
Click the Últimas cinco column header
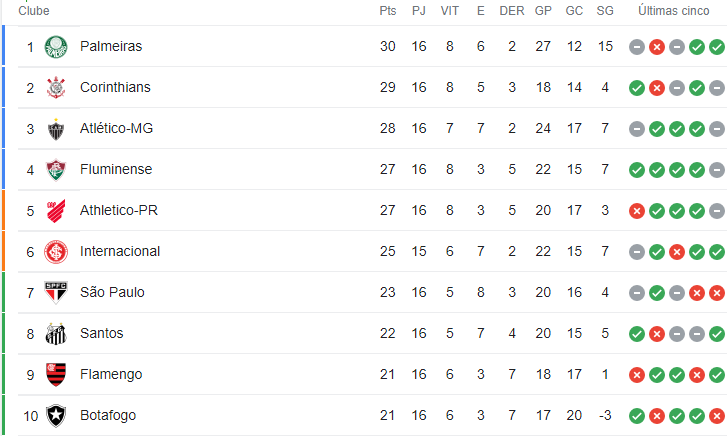[674, 11]
